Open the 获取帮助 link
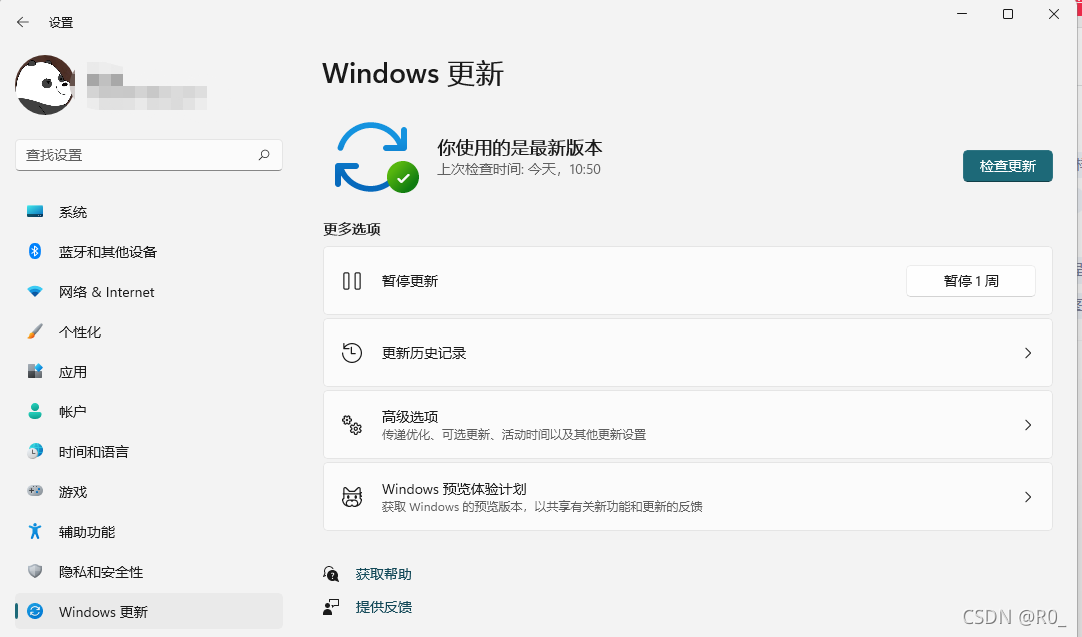Image resolution: width=1082 pixels, height=637 pixels. [383, 574]
